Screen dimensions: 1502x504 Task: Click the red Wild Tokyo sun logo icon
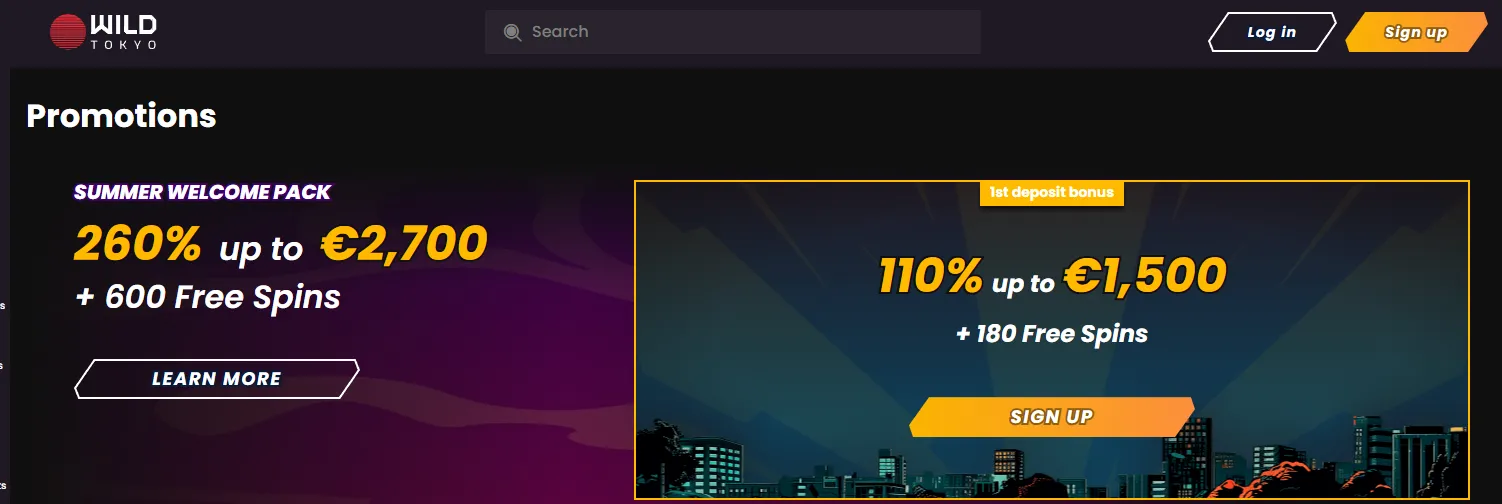69,32
